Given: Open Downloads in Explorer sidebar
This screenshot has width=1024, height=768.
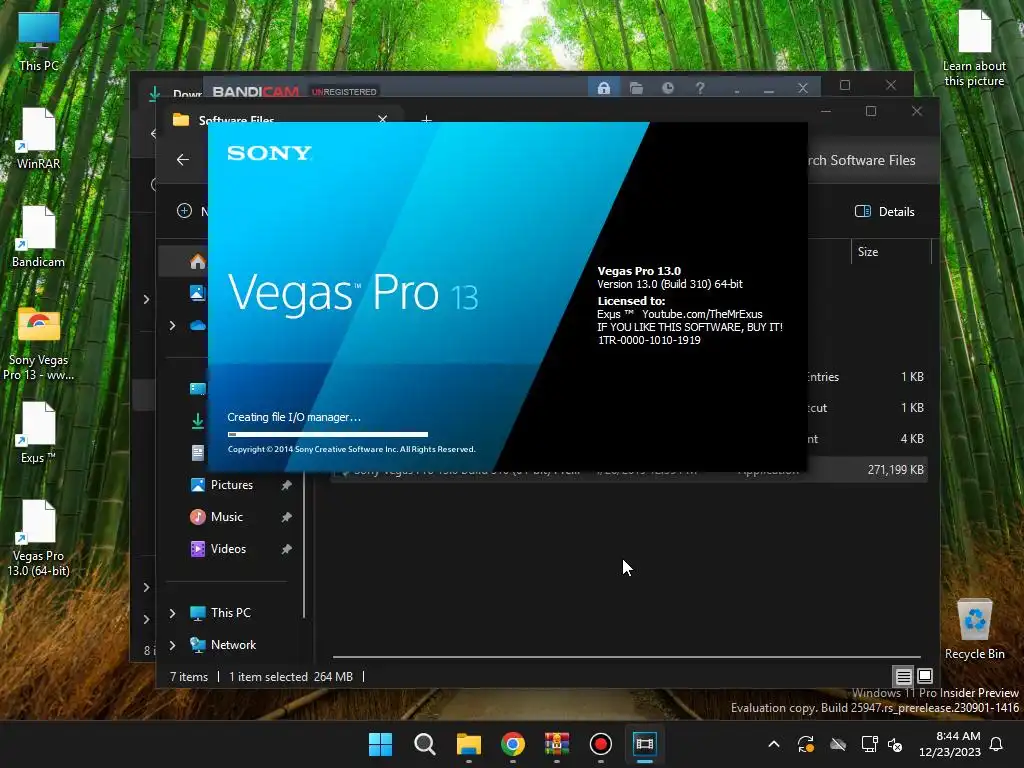Looking at the screenshot, I should (197, 421).
